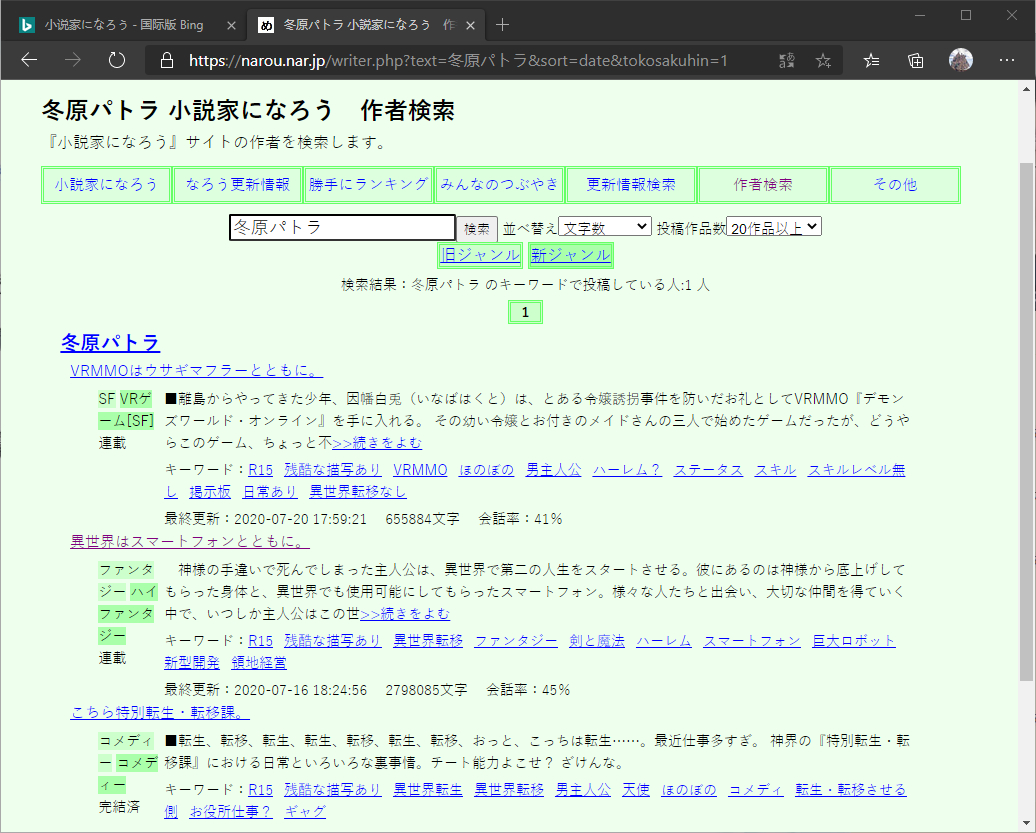Click the ステータス keyword link
Image resolution: width=1036 pixels, height=833 pixels.
tap(708, 470)
